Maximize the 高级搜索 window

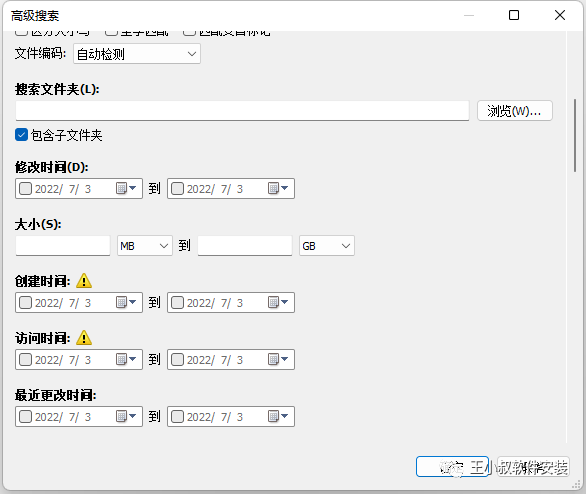pos(514,15)
